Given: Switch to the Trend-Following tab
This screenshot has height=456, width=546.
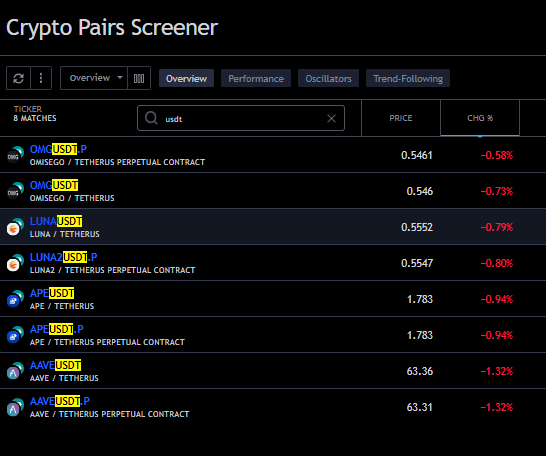Looking at the screenshot, I should pyautogui.click(x=408, y=78).
